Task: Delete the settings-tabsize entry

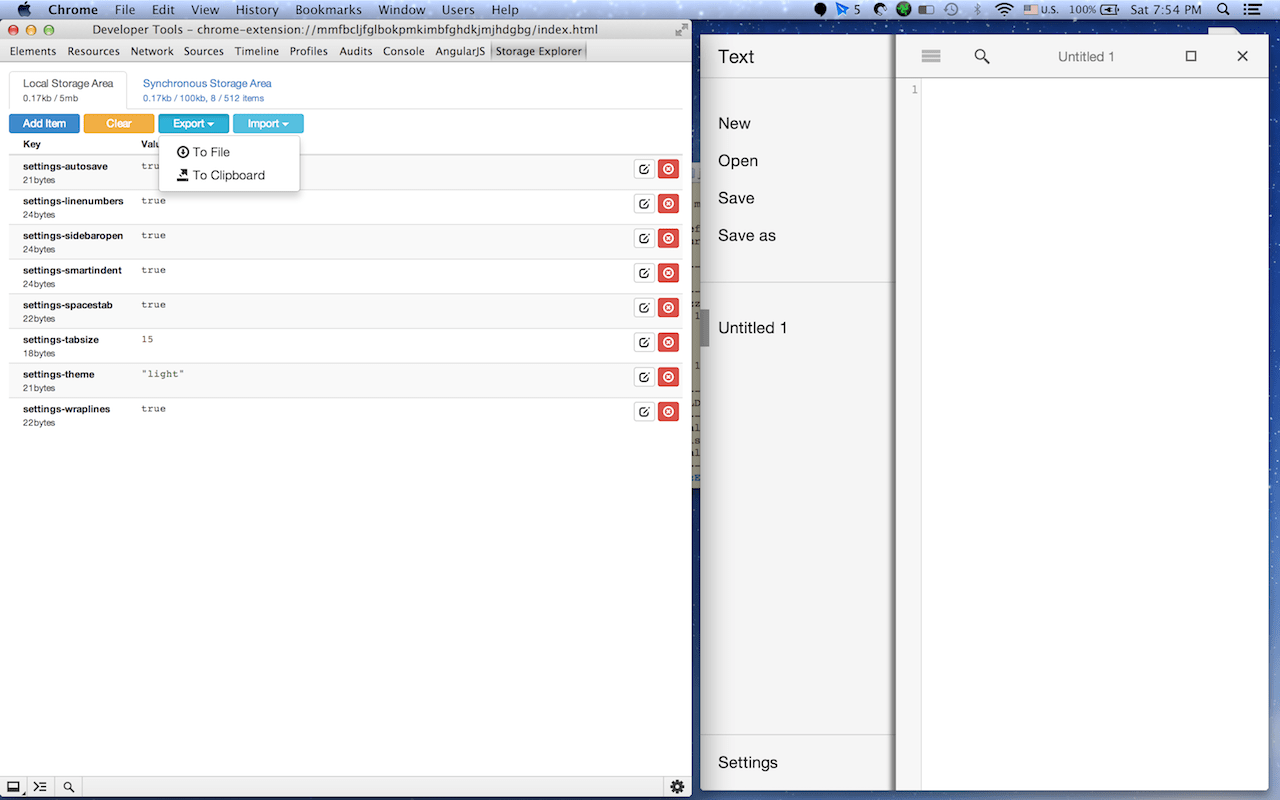Action: 668,342
